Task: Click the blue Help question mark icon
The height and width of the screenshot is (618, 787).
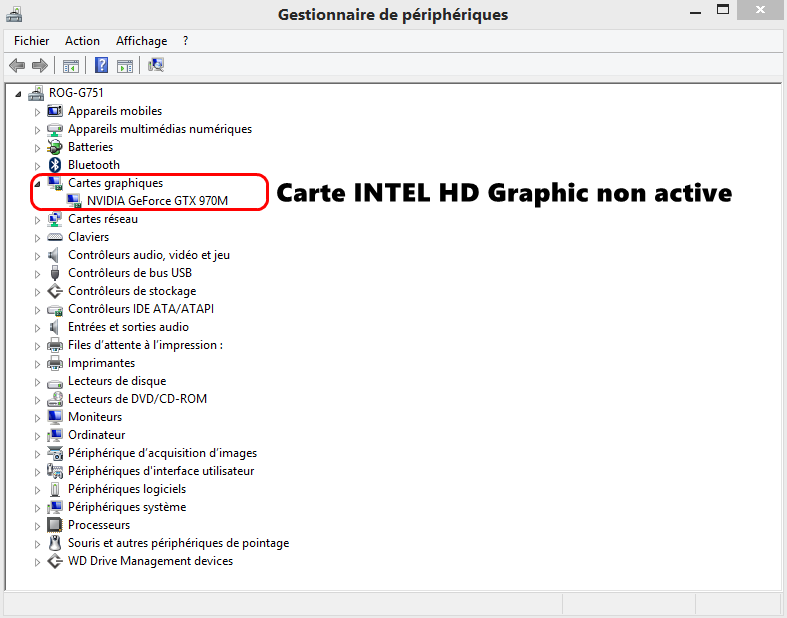Action: click(x=101, y=66)
